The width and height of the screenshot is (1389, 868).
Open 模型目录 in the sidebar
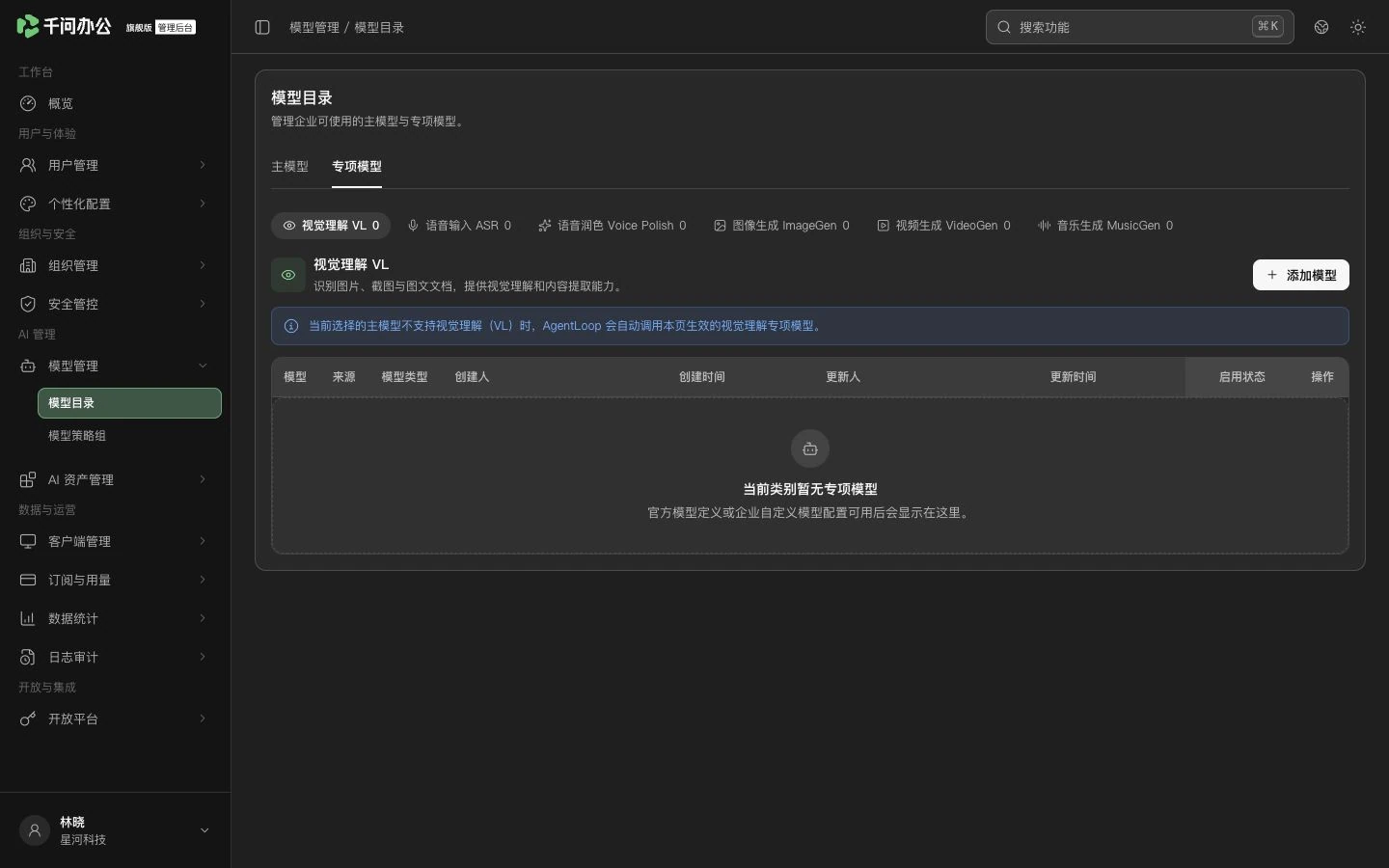click(x=129, y=403)
